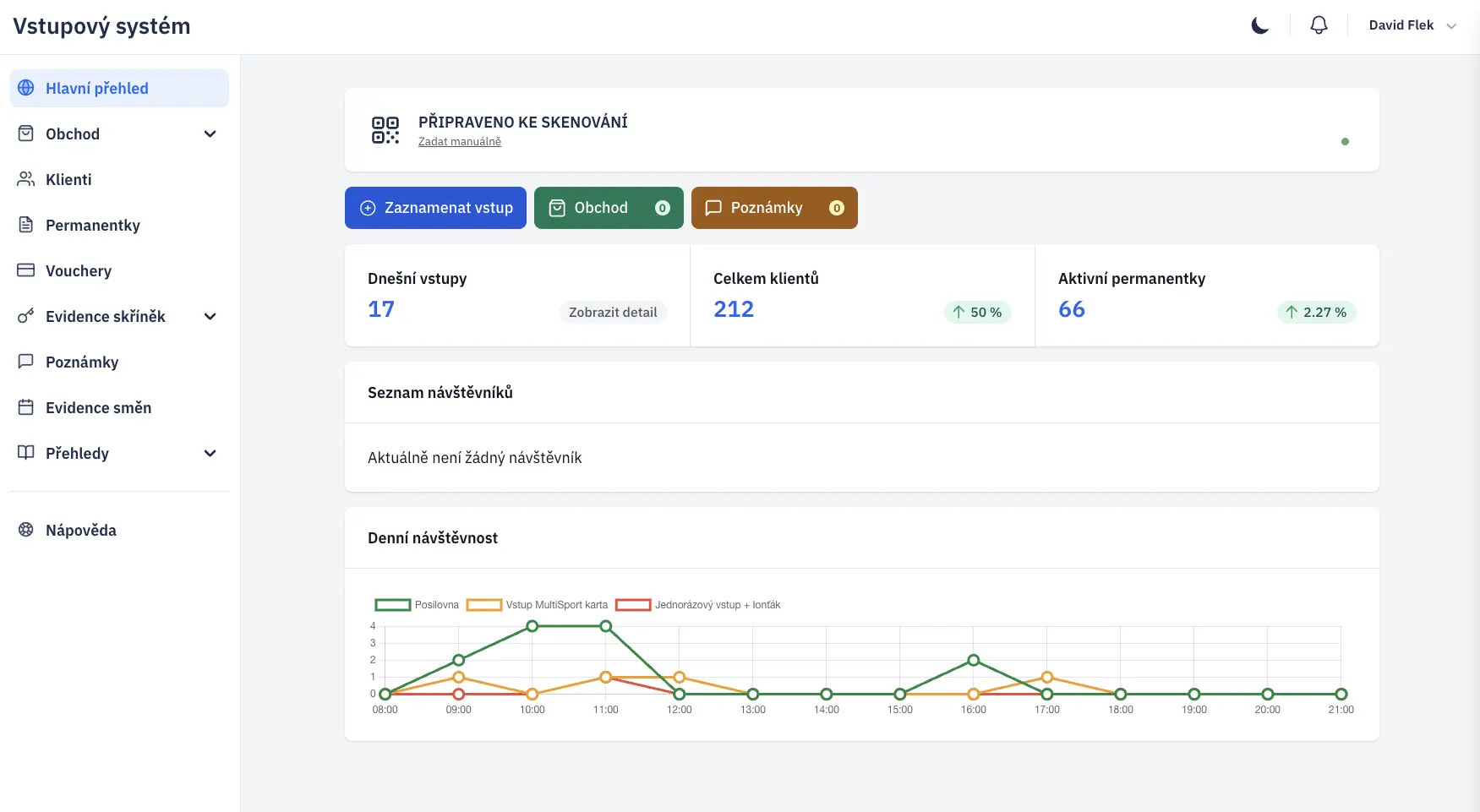Viewport: 1480px width, 812px height.
Task: Click the green connection status indicator
Action: pos(1345,141)
